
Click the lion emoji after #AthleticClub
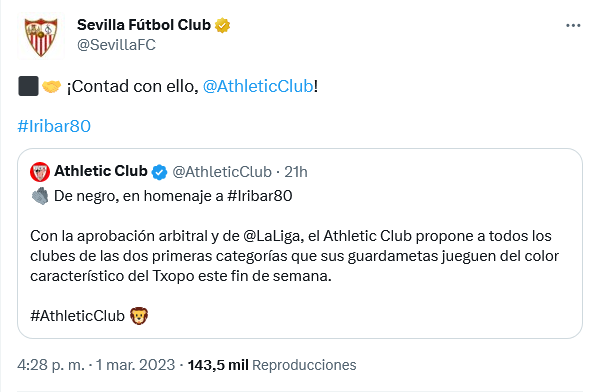139,316
